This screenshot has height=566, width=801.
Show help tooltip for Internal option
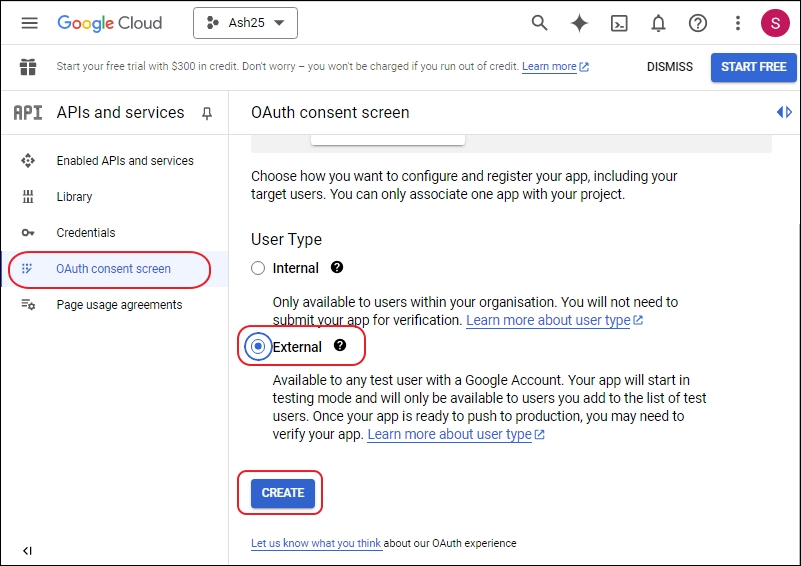[337, 267]
